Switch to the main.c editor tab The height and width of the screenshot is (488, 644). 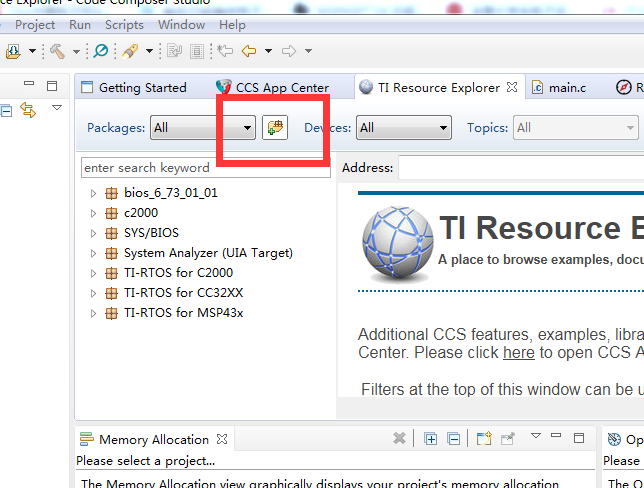pyautogui.click(x=559, y=87)
